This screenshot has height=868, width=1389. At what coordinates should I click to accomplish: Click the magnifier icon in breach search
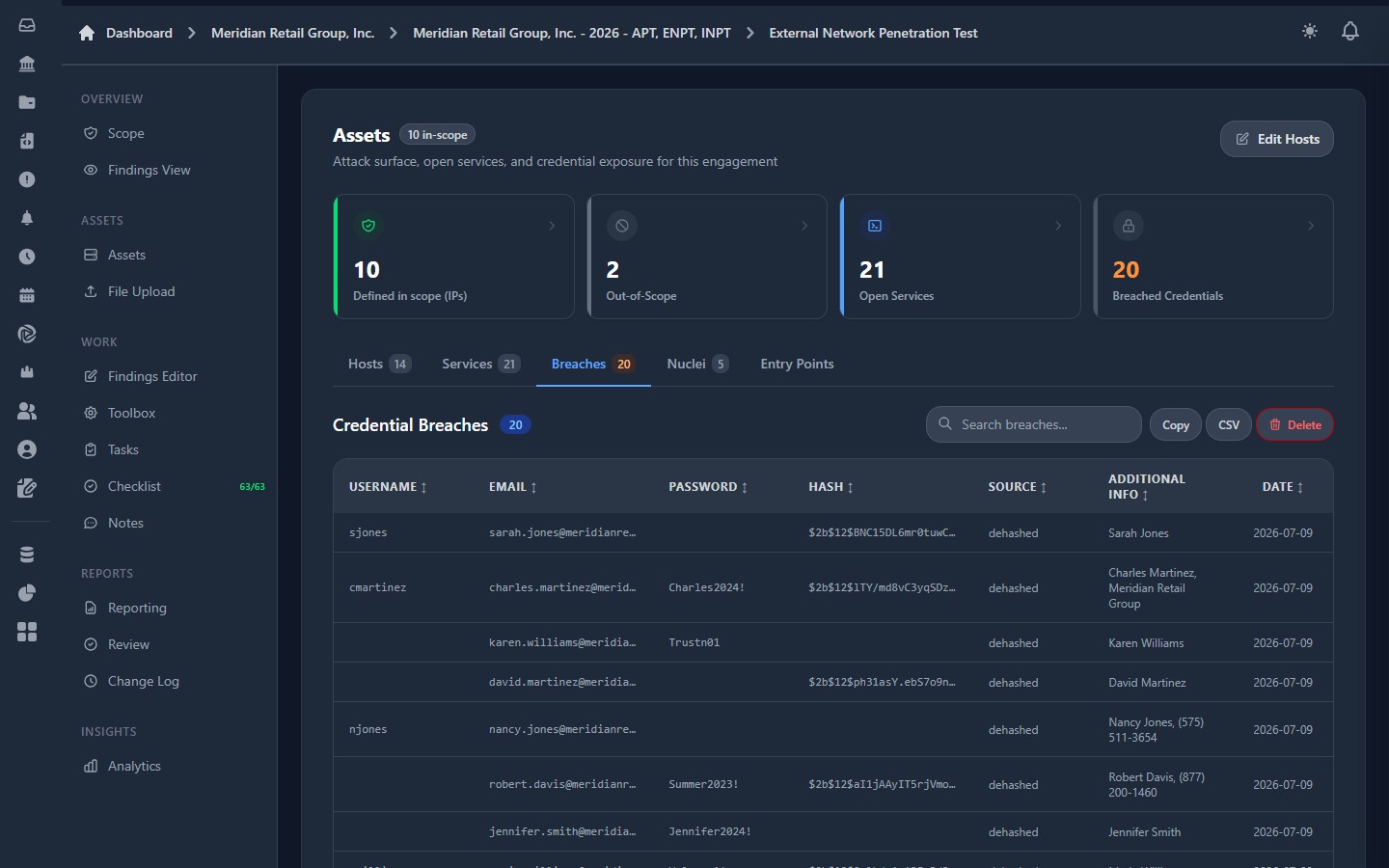945,423
